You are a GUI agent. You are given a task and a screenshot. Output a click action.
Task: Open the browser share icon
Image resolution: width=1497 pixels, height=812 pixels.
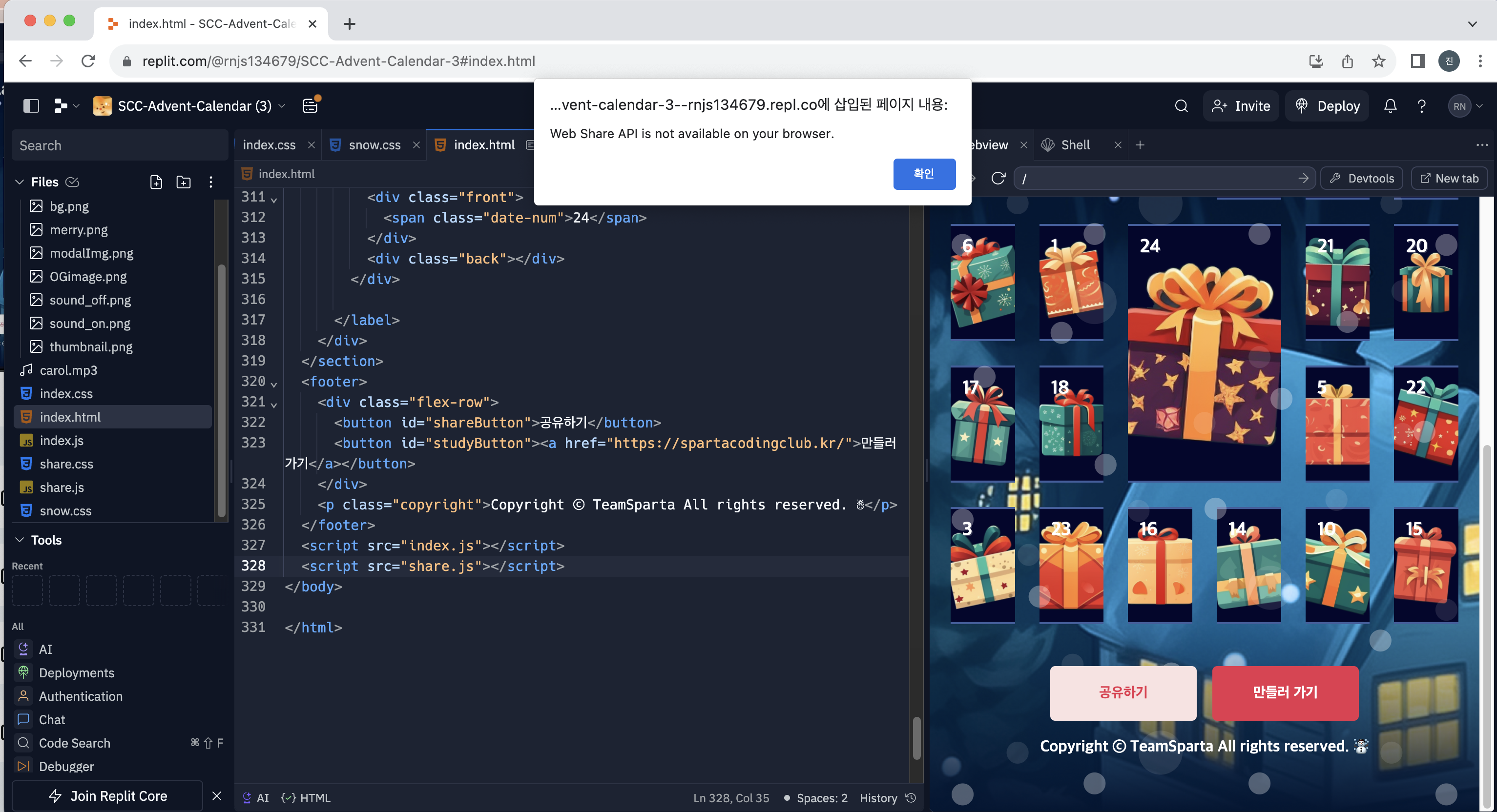pyautogui.click(x=1347, y=61)
